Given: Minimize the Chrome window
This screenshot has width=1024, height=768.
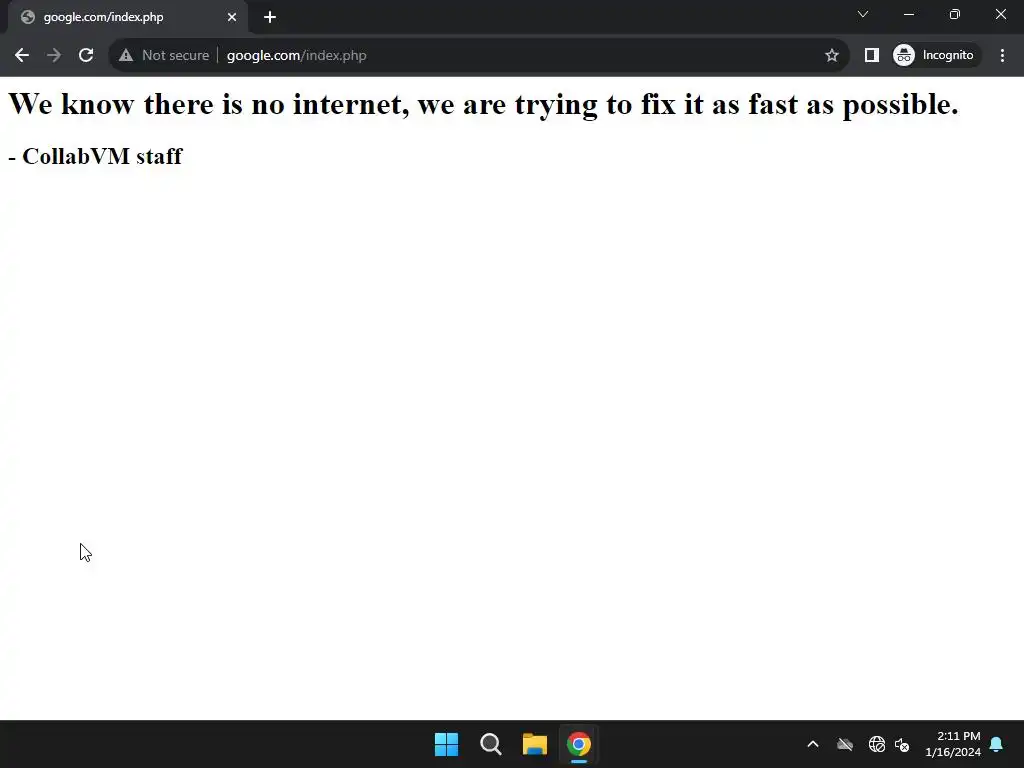Looking at the screenshot, I should coord(909,14).
